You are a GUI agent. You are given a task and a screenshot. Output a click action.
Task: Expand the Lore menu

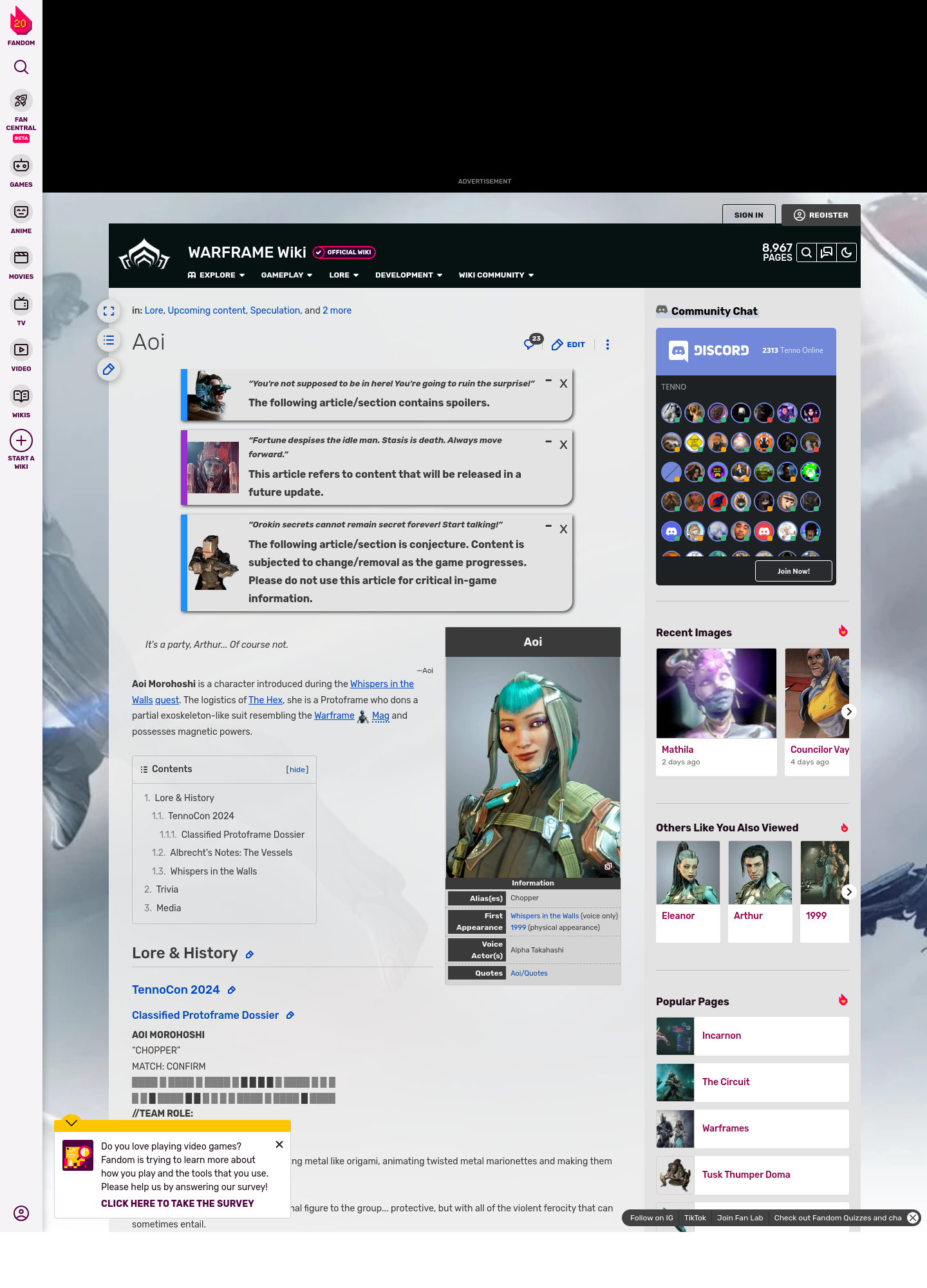click(344, 275)
